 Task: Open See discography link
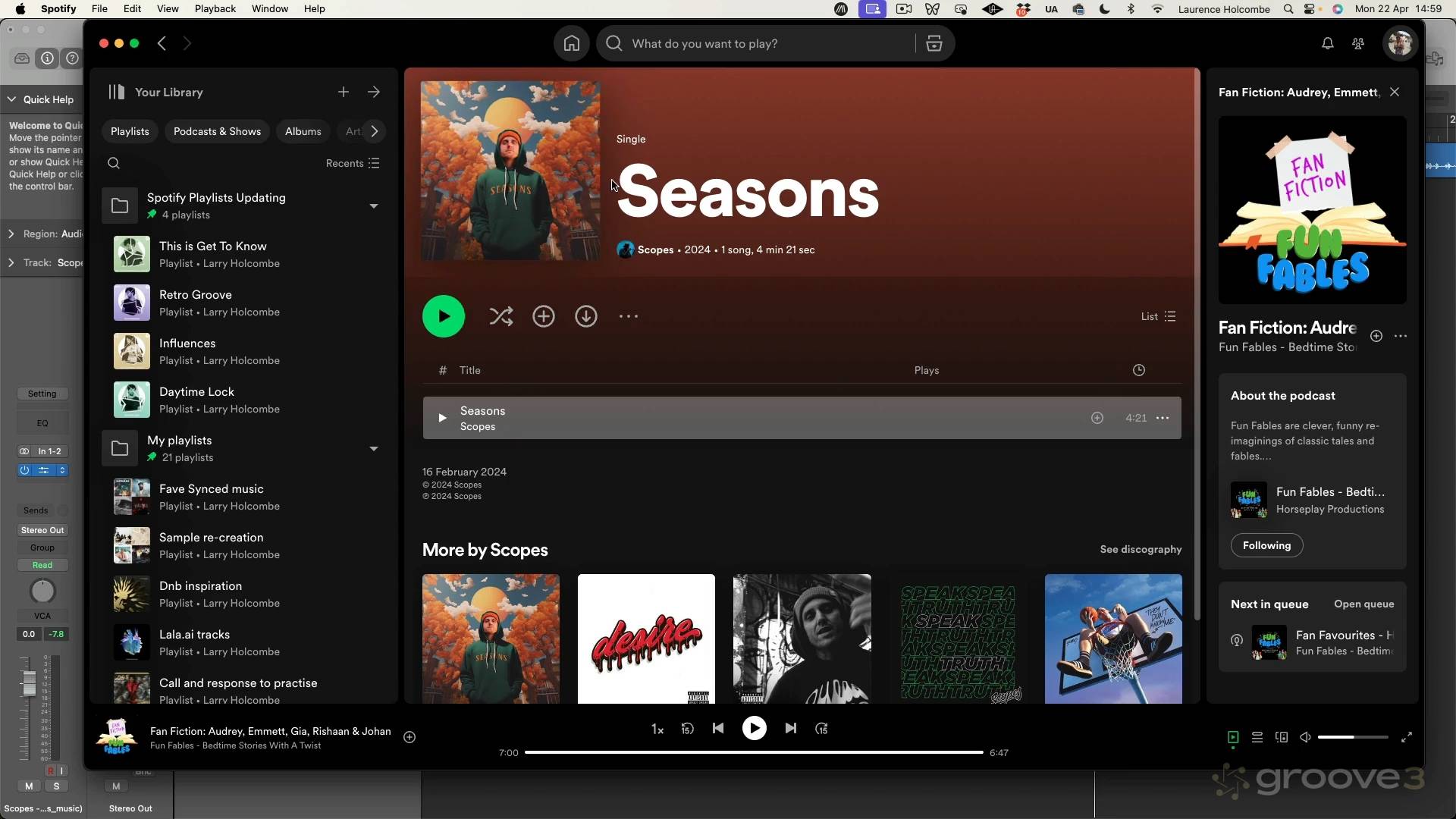pos(1140,549)
